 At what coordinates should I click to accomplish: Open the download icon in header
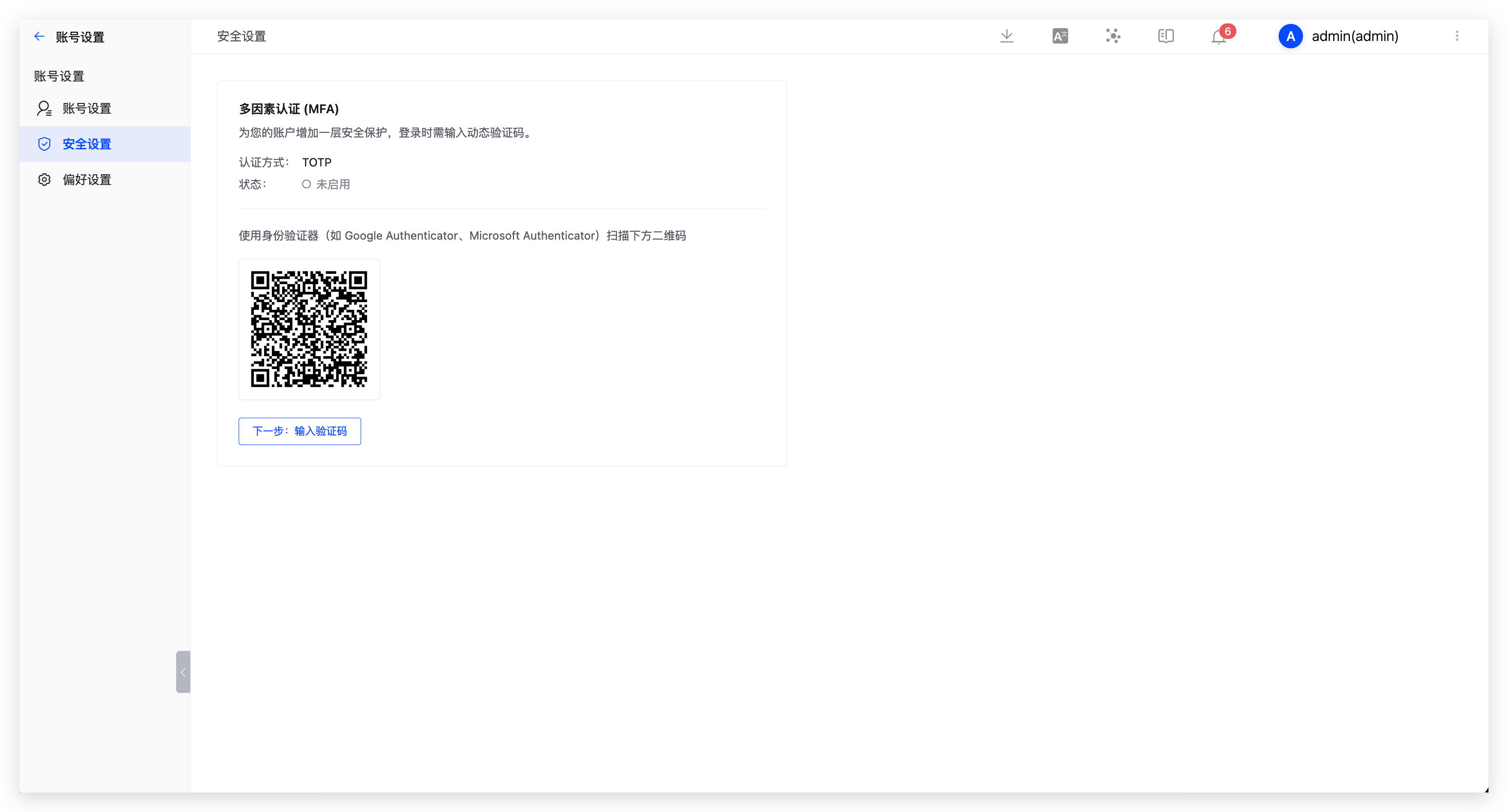(1006, 36)
